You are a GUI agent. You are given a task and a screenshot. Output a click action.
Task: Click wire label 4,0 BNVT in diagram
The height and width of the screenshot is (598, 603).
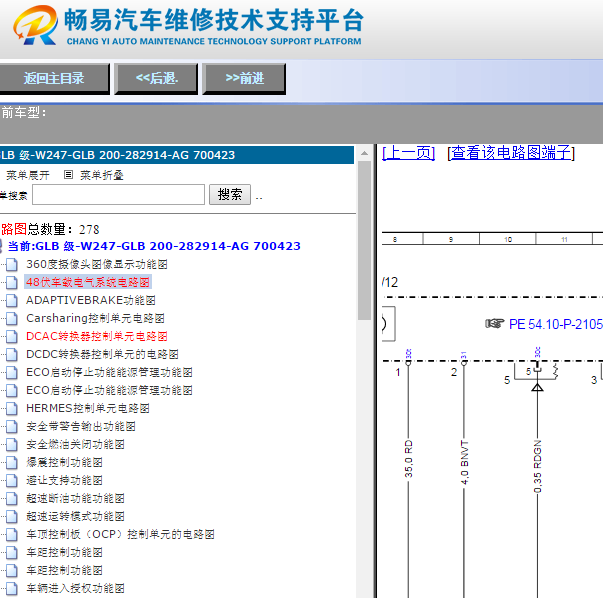pyautogui.click(x=465, y=463)
